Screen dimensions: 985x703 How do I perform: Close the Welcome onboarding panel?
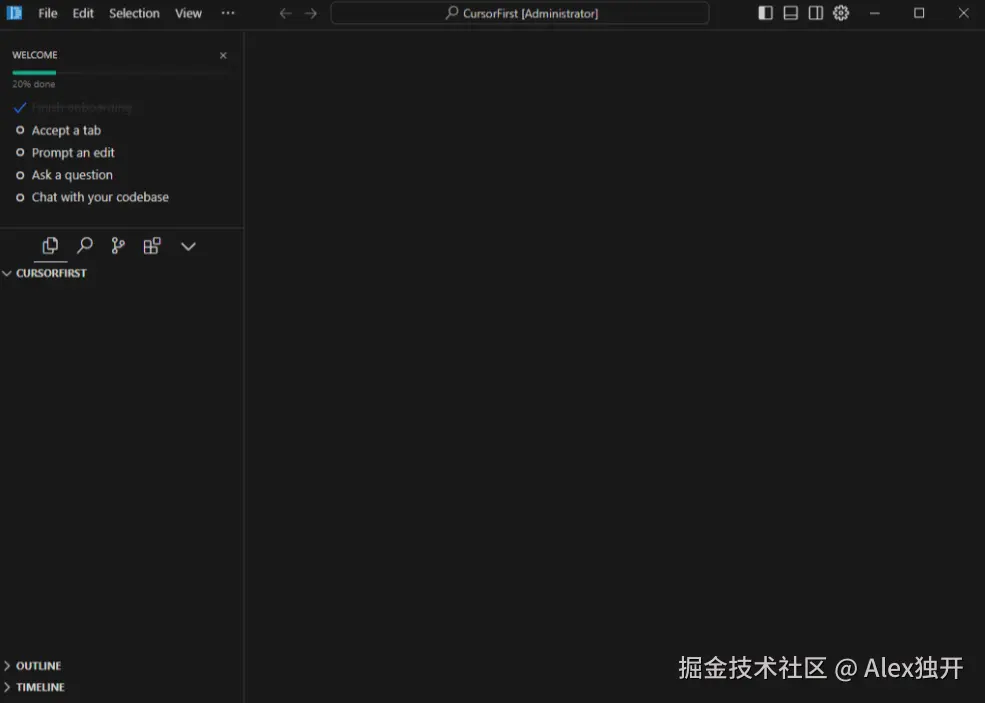pyautogui.click(x=223, y=55)
